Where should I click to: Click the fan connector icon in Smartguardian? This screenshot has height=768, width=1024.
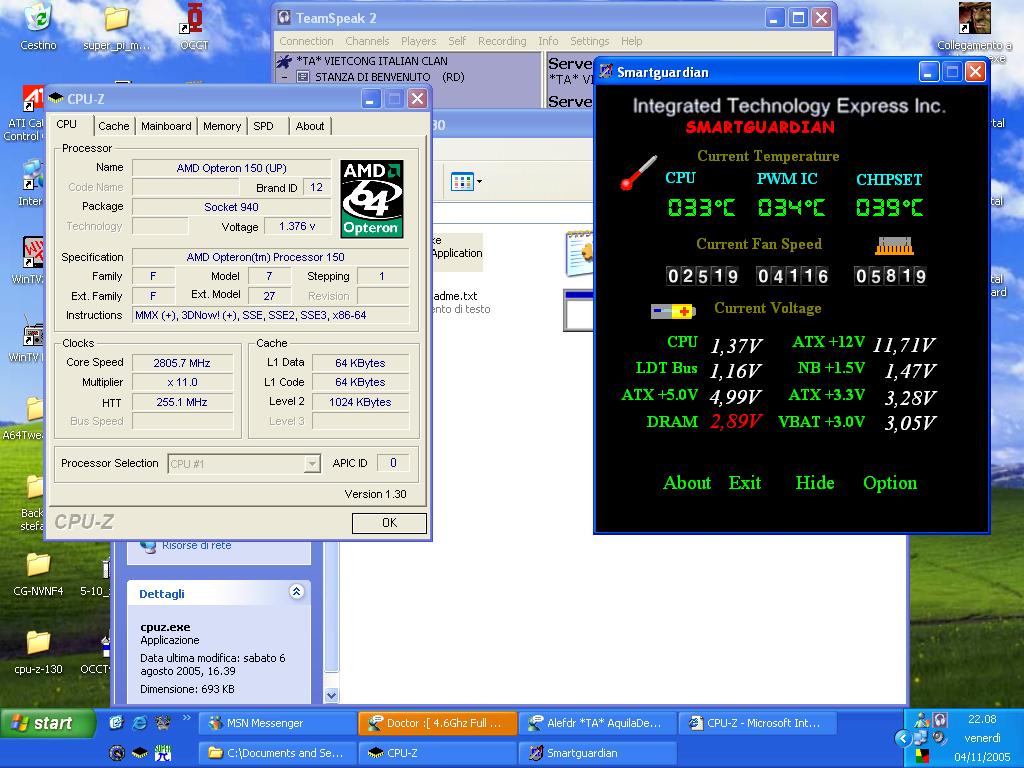[894, 246]
